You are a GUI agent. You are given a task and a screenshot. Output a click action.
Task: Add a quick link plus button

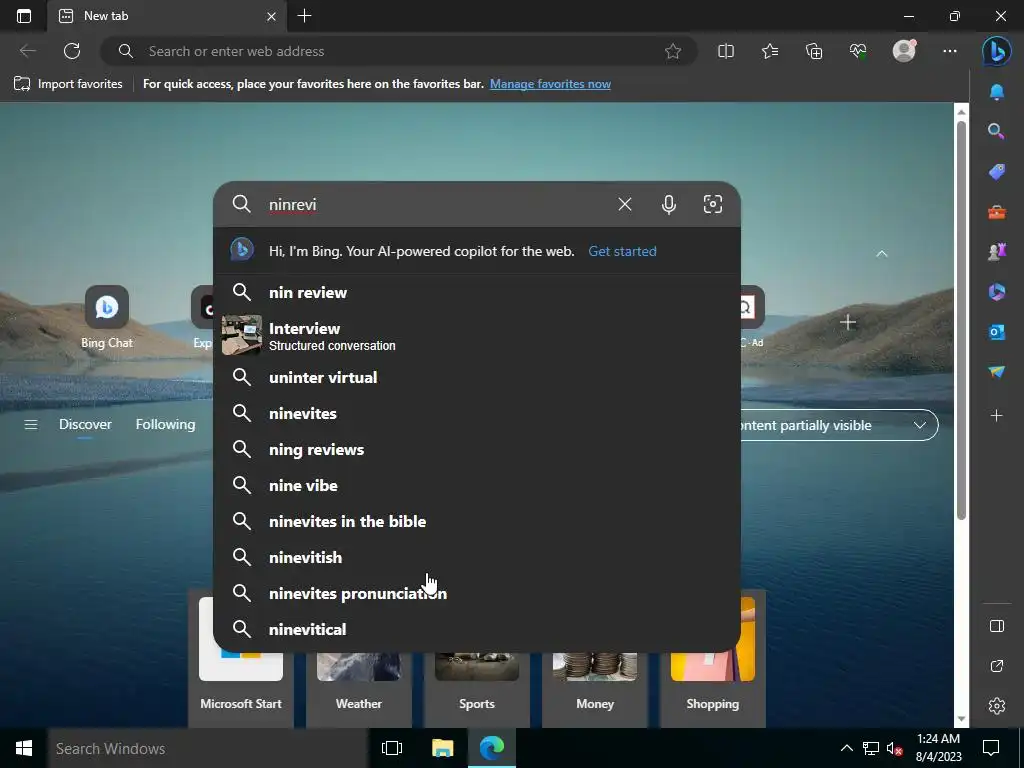[848, 322]
